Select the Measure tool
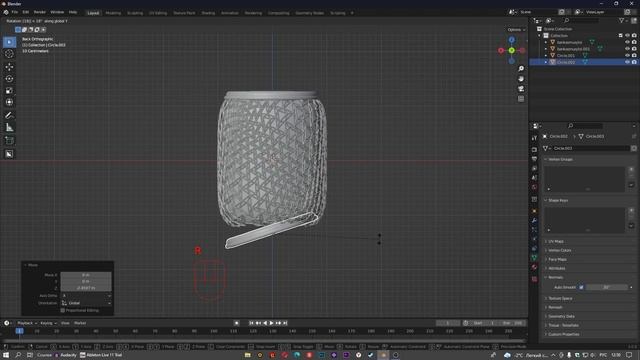This screenshot has height=360, width=640. coord(9,128)
